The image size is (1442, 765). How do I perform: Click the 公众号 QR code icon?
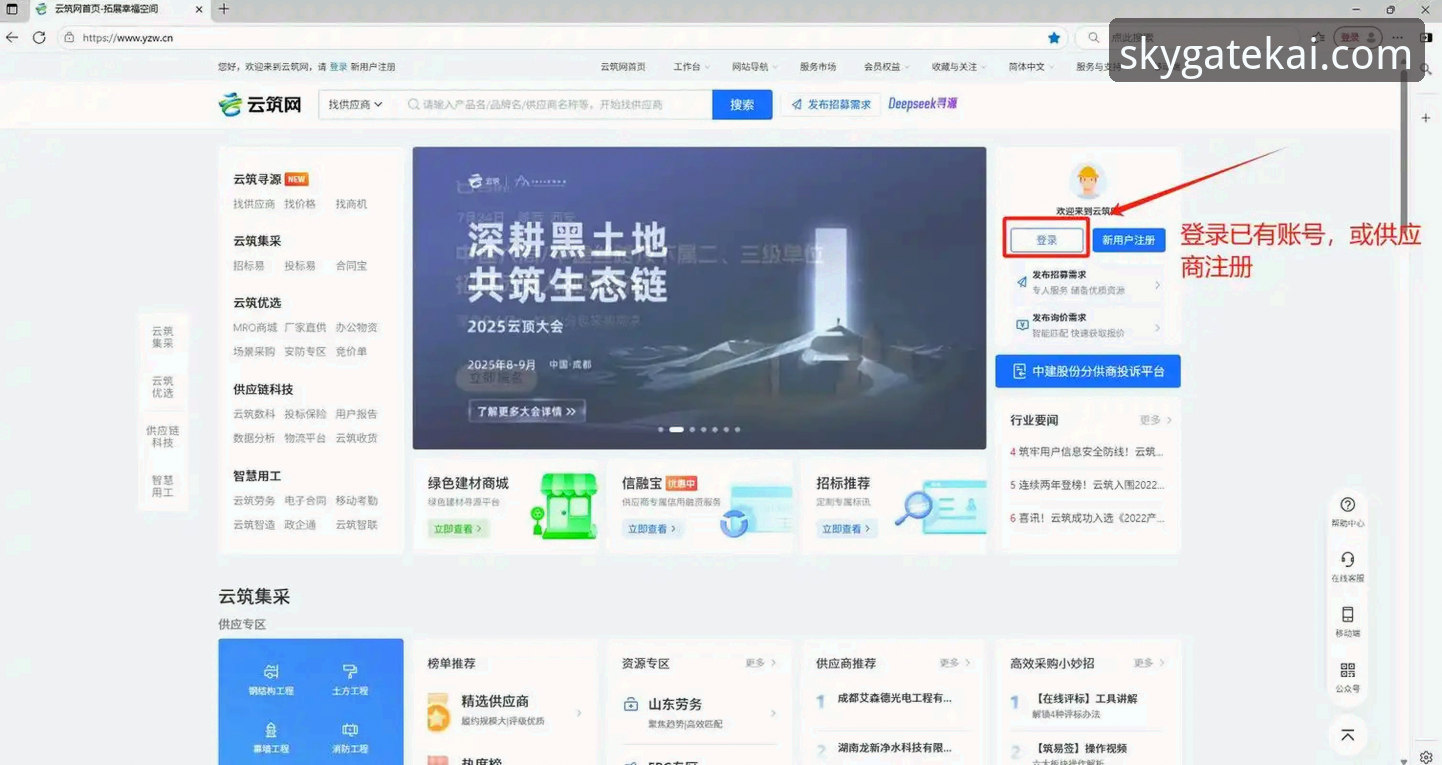click(1347, 670)
